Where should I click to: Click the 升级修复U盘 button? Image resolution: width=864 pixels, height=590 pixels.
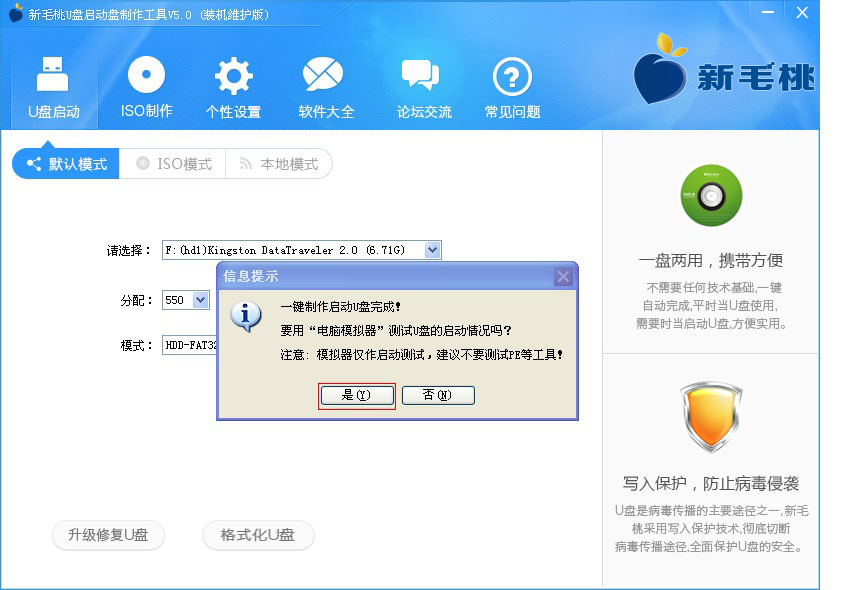pos(108,535)
